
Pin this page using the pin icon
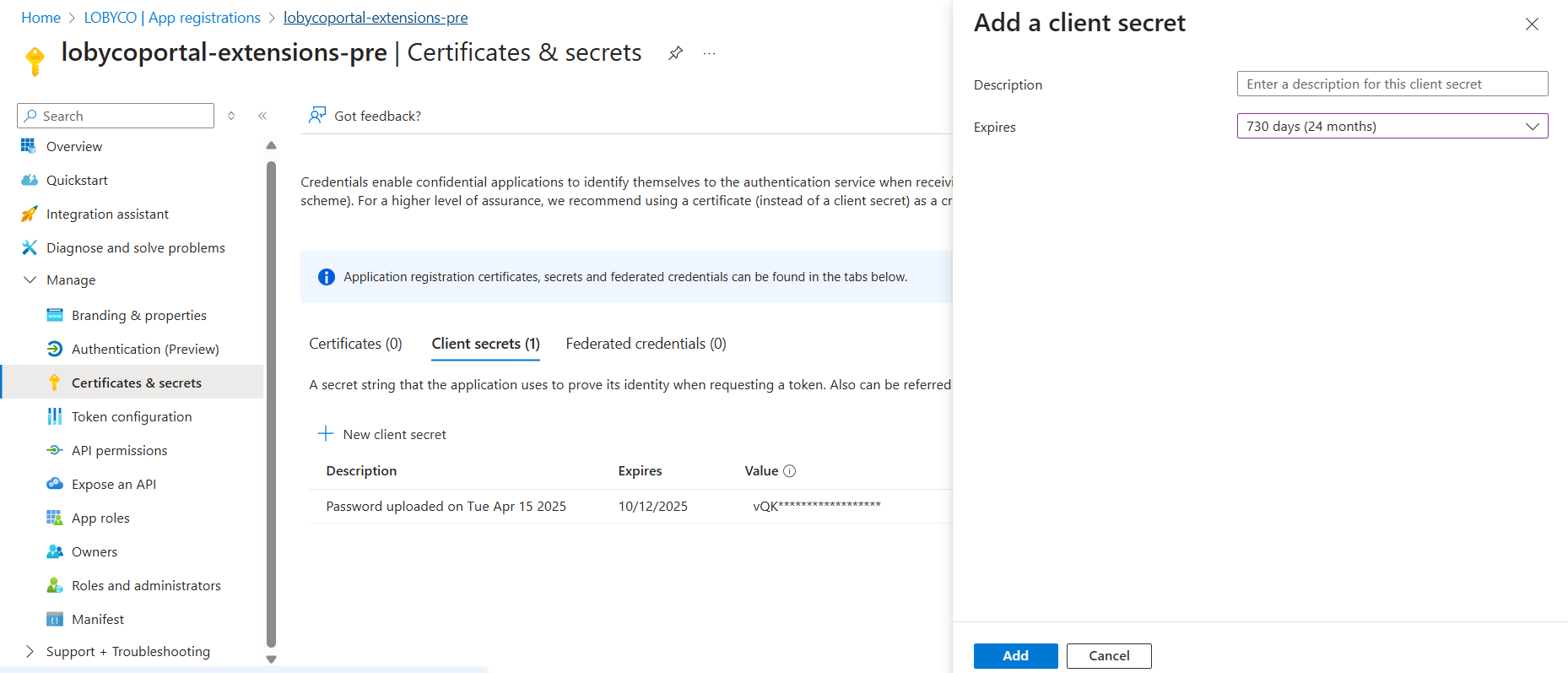[675, 53]
